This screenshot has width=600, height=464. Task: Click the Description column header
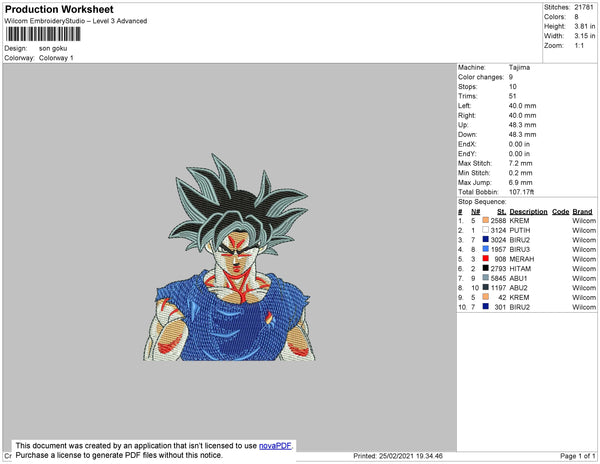[528, 212]
